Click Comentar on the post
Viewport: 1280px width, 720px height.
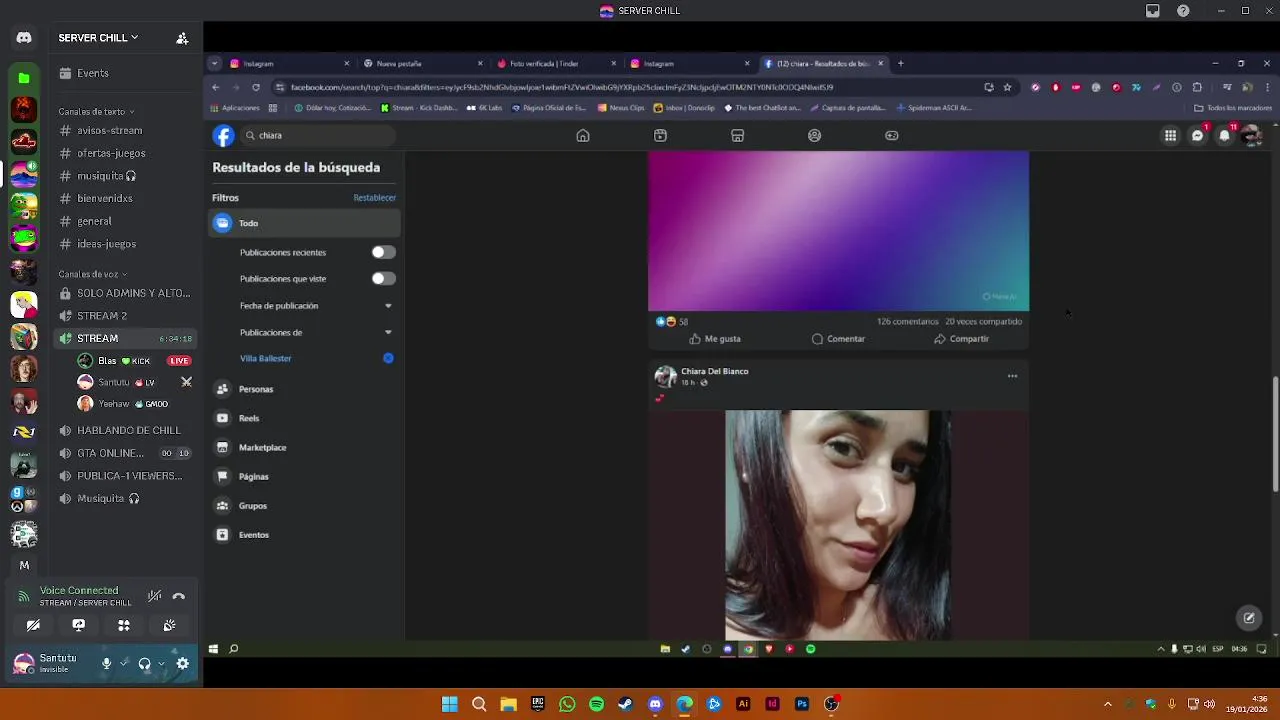pos(838,339)
